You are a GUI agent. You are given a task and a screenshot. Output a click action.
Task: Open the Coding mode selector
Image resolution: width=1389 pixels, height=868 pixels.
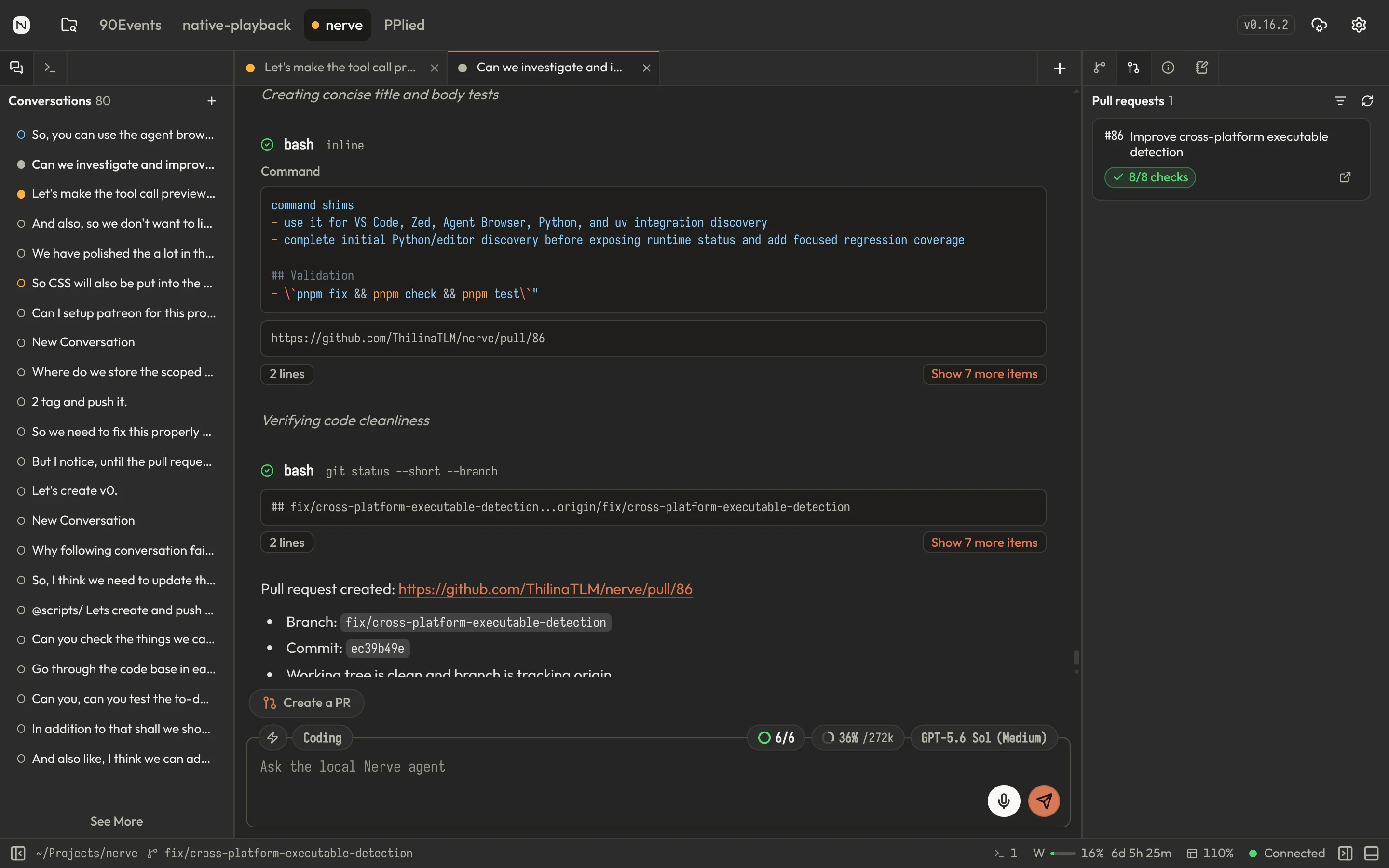coord(322,738)
